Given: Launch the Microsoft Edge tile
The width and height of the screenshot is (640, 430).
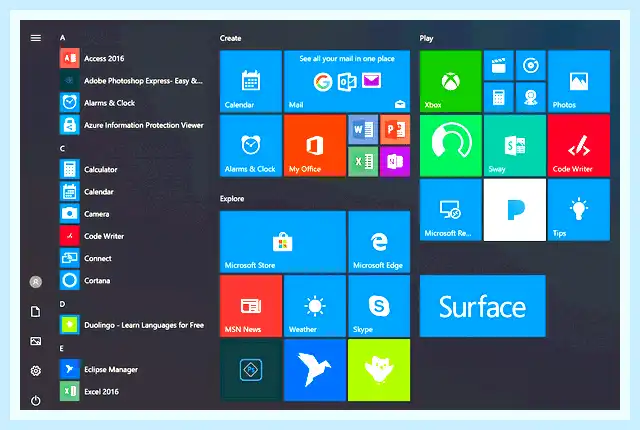Looking at the screenshot, I should [x=379, y=242].
